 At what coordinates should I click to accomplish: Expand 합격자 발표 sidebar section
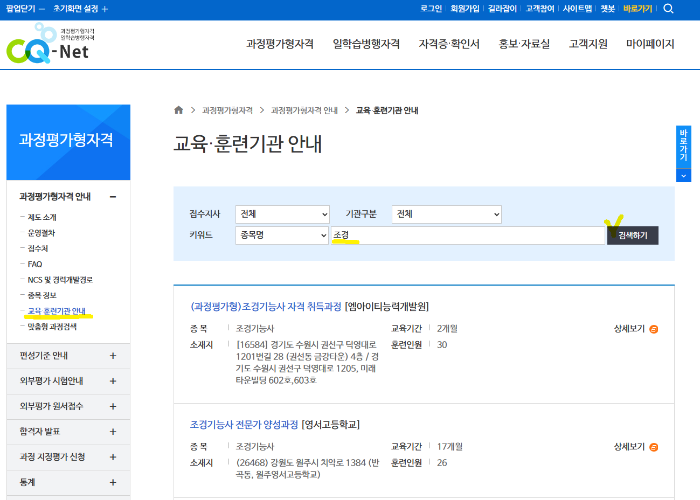tap(113, 432)
